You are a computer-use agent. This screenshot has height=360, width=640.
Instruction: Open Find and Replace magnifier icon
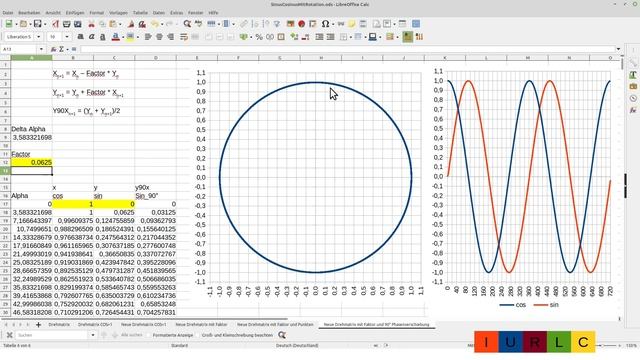point(187,24)
